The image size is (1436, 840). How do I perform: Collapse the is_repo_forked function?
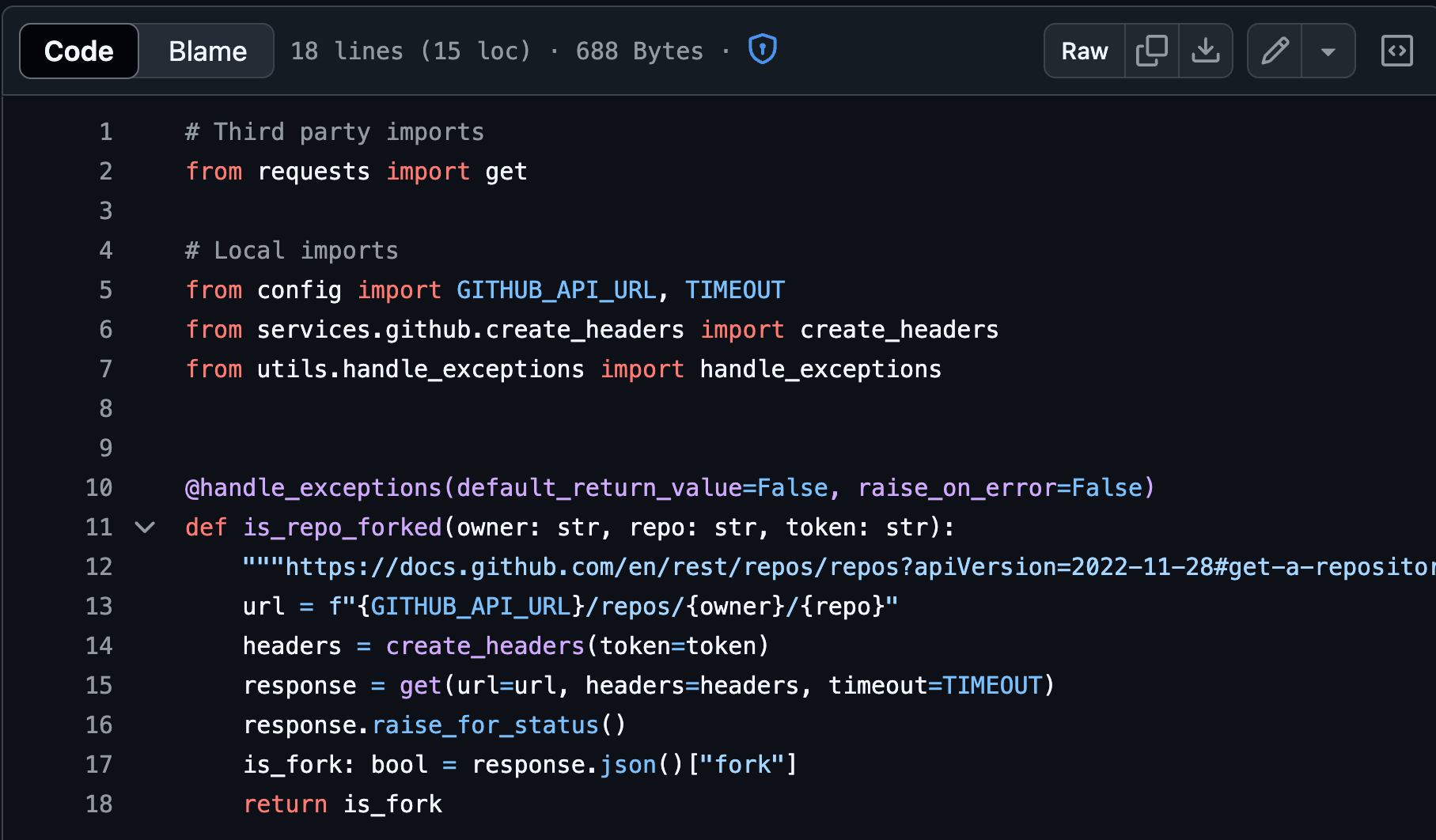pyautogui.click(x=145, y=527)
